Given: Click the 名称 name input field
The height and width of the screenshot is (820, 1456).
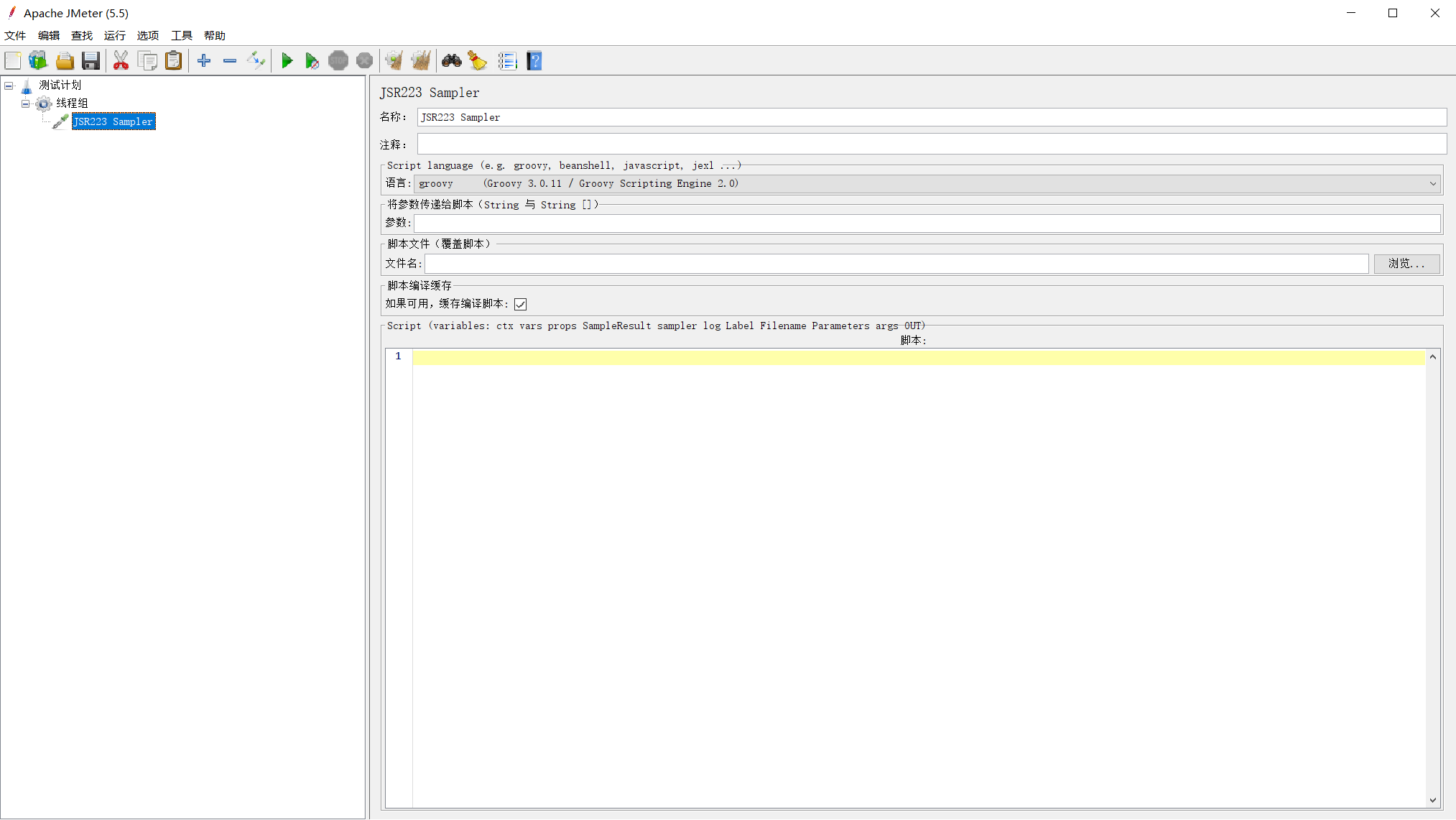Looking at the screenshot, I should pos(932,117).
